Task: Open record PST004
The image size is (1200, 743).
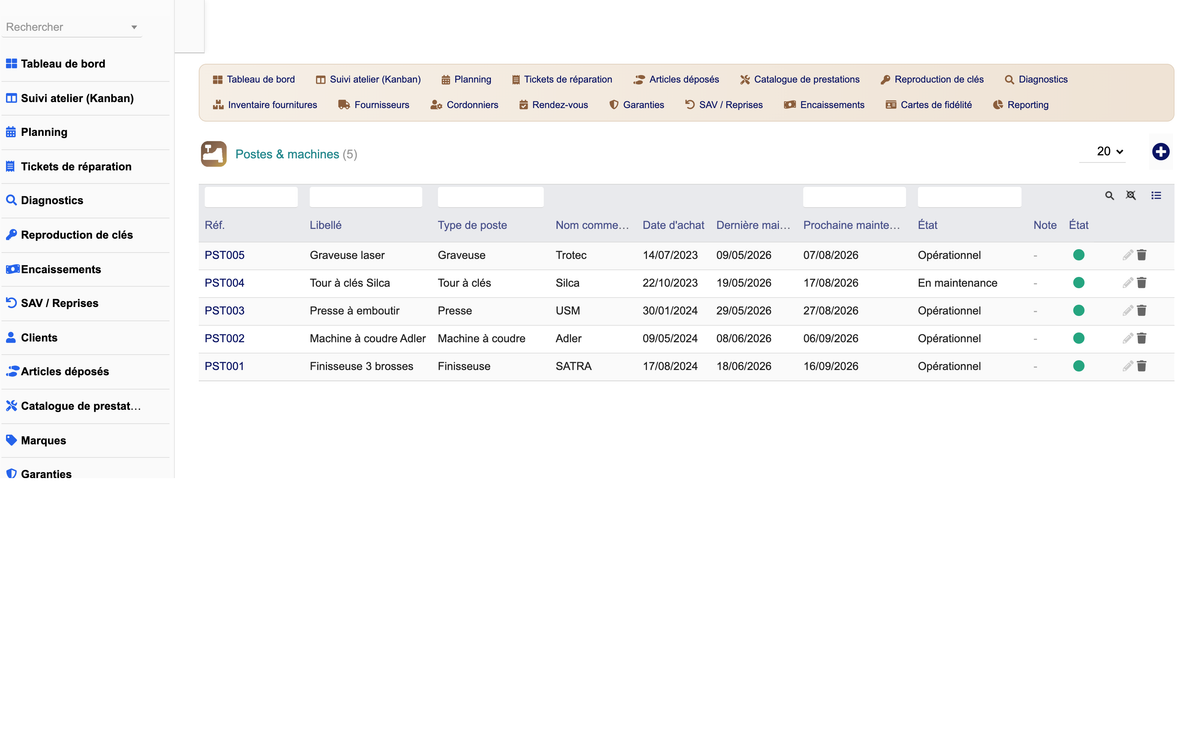Action: pos(225,283)
